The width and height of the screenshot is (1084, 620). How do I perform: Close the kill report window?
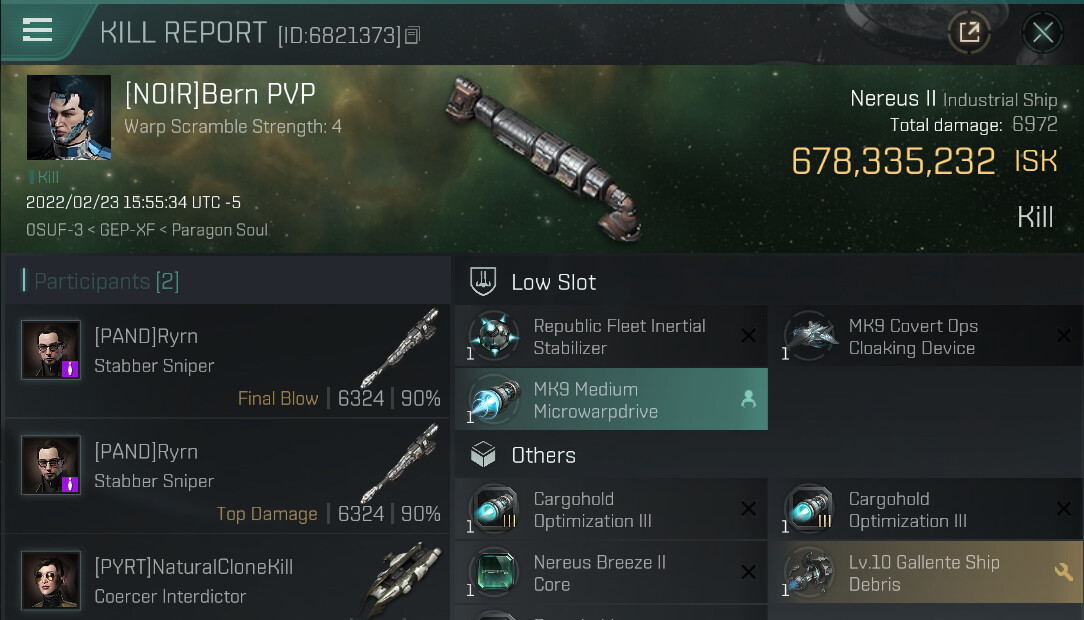tap(1042, 33)
